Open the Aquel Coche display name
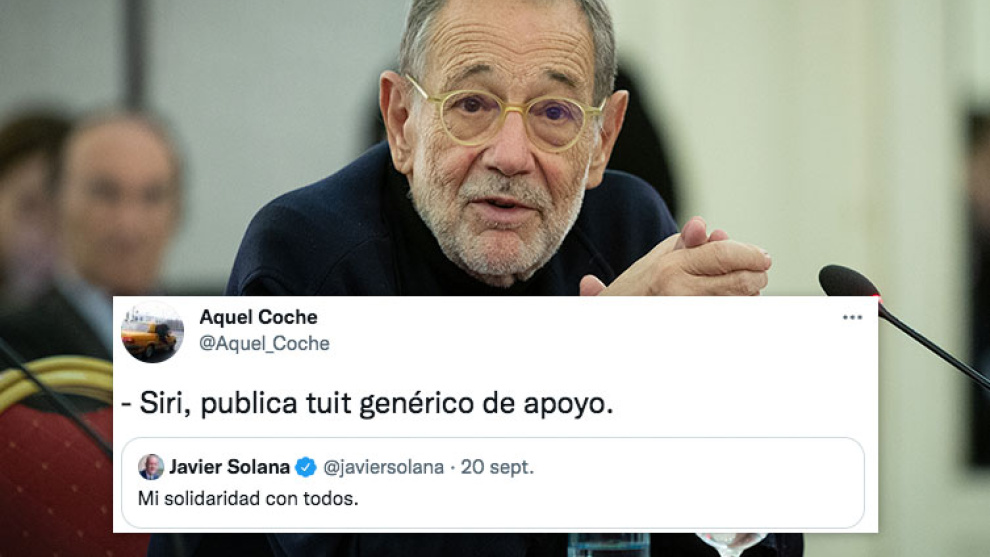Image resolution: width=990 pixels, height=557 pixels. pos(258,317)
